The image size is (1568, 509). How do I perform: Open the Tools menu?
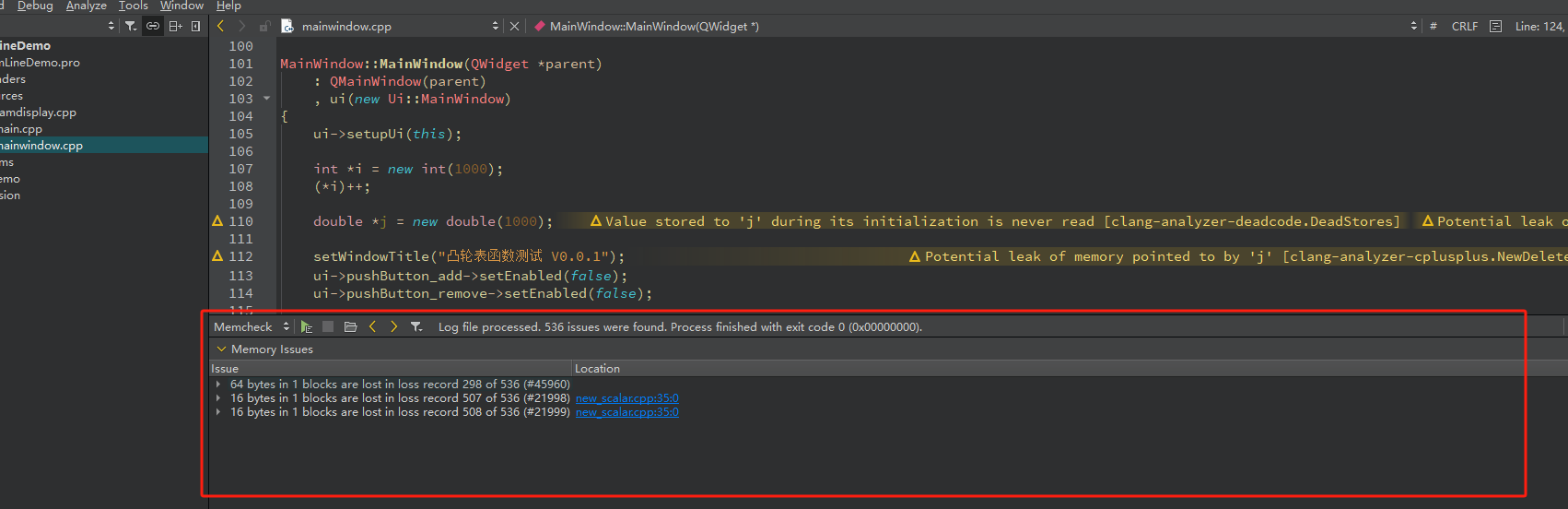point(134,6)
